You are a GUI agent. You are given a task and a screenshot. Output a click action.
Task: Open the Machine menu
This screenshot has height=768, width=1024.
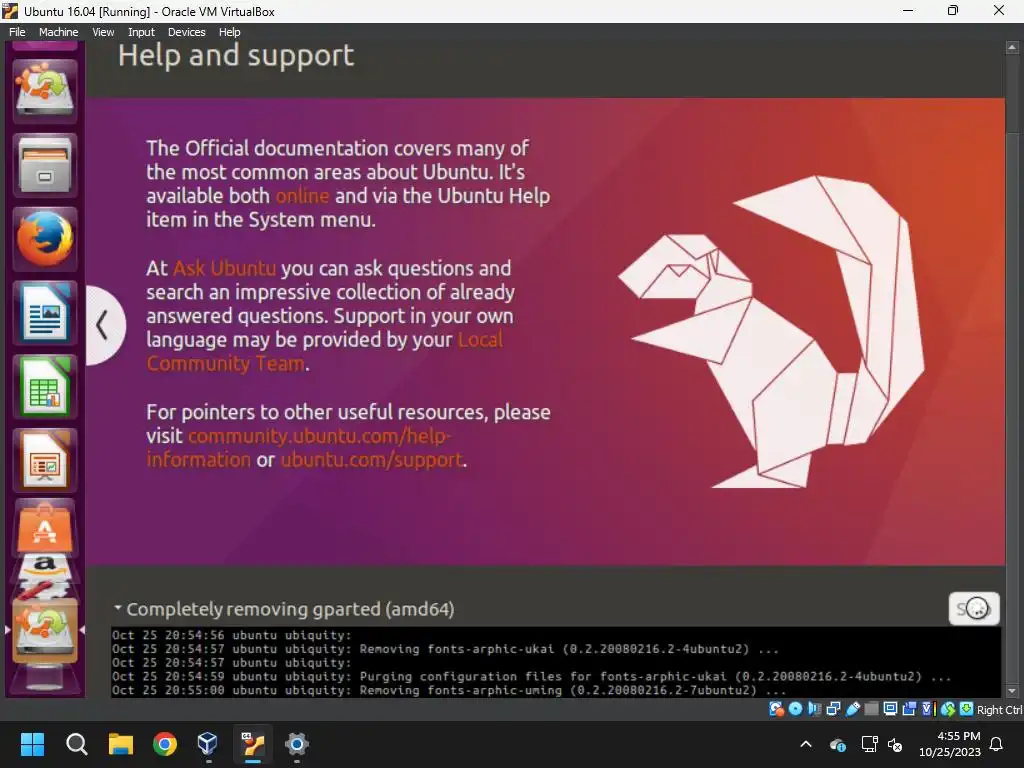pos(58,32)
